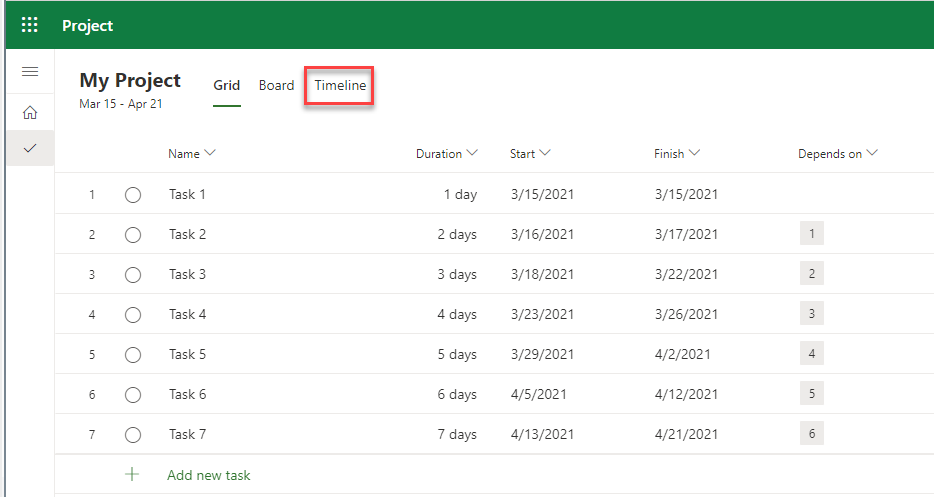
Task: Mark Task 1 as complete
Action: point(133,195)
